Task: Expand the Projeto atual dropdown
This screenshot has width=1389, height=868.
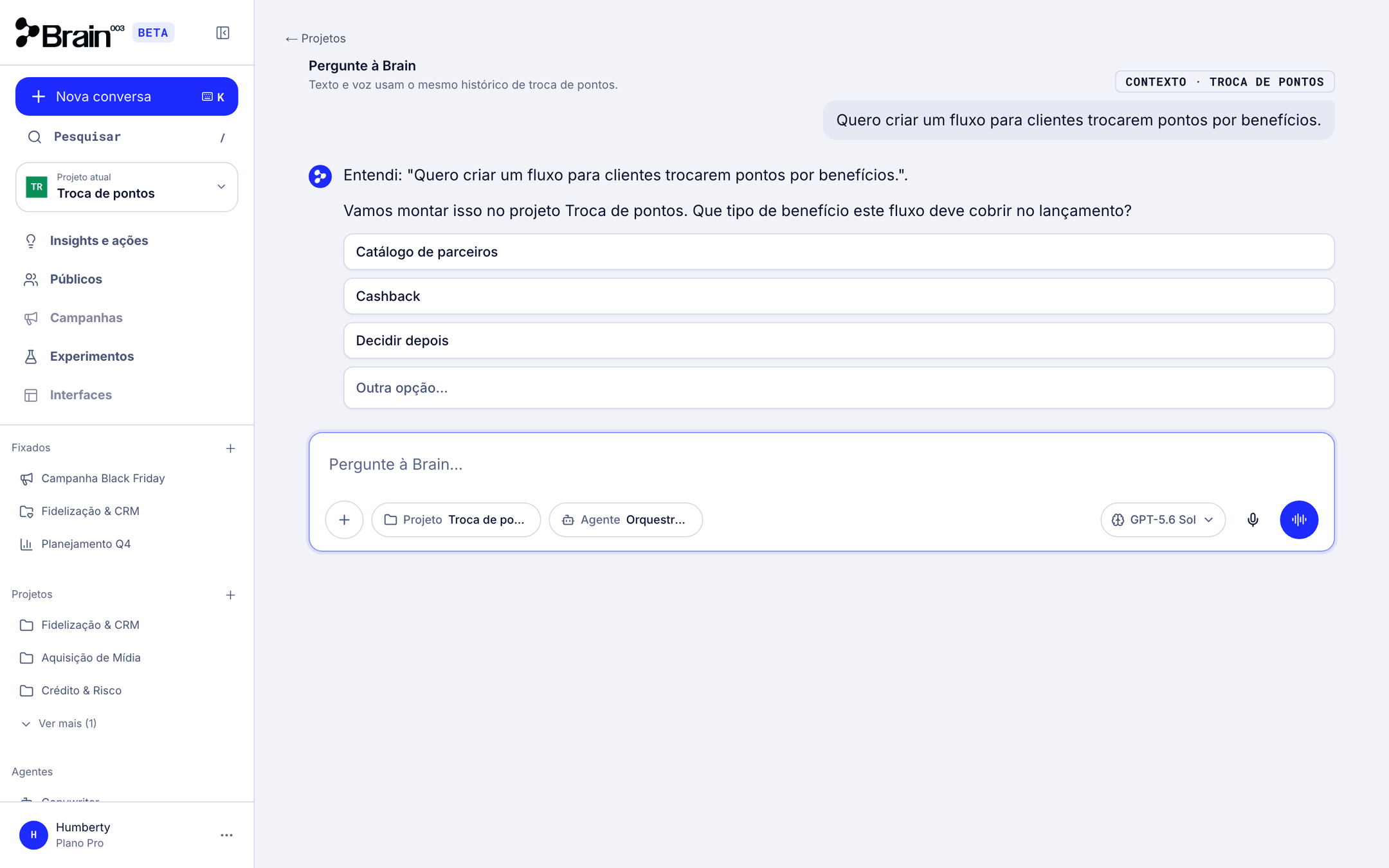Action: 127,187
